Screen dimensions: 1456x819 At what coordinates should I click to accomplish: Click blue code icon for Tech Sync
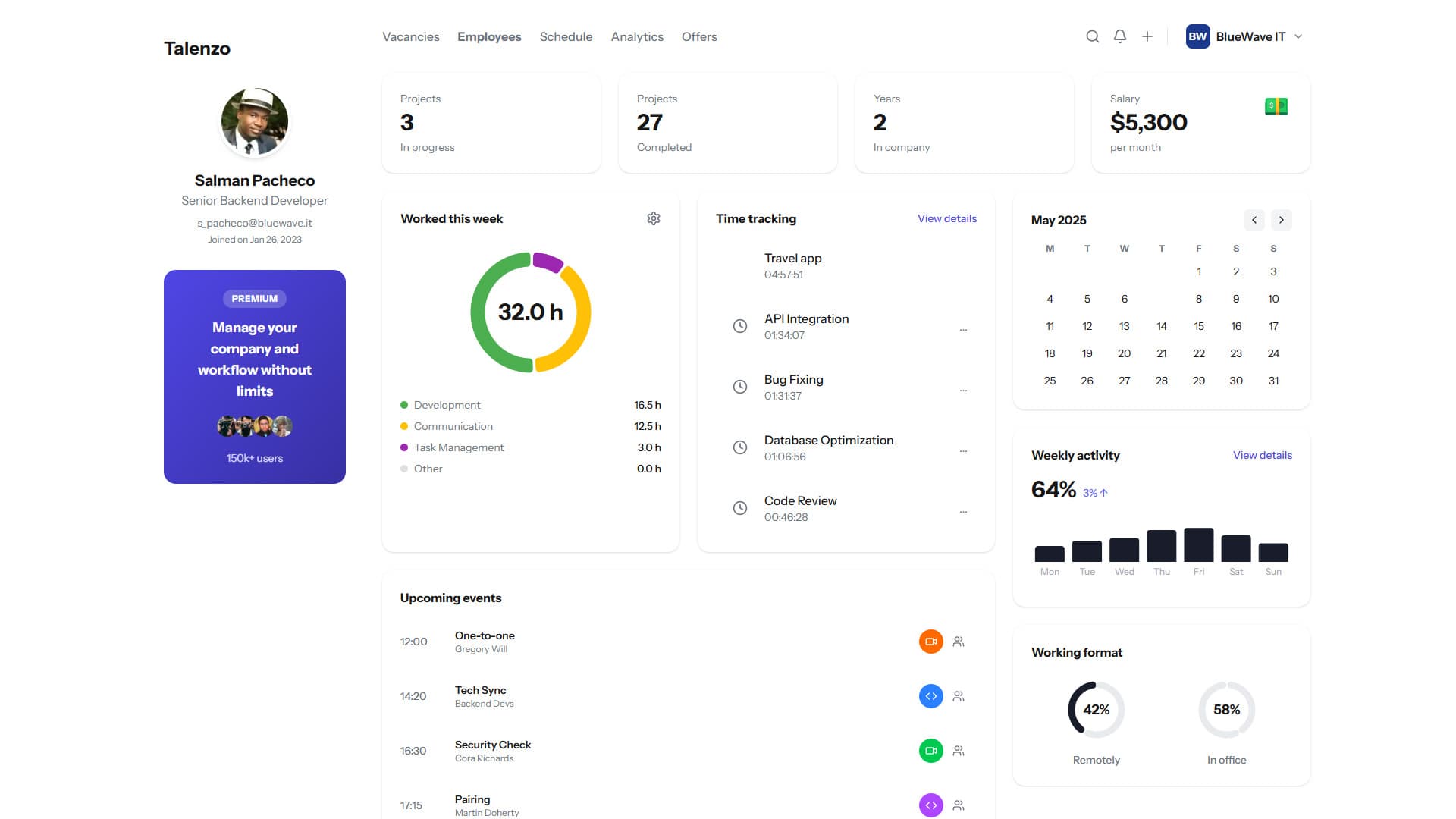coord(930,696)
